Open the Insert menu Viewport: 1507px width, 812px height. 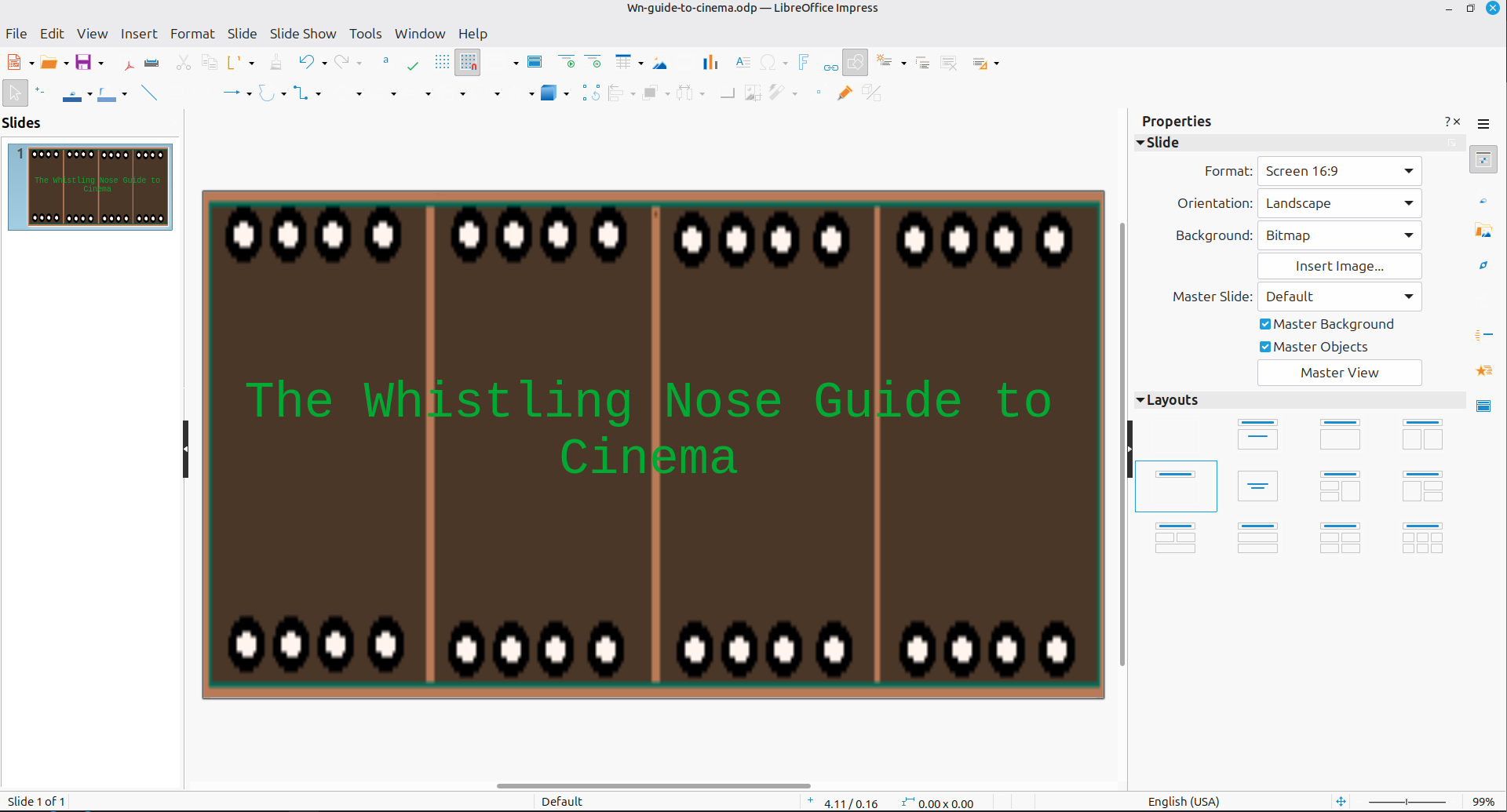[139, 34]
